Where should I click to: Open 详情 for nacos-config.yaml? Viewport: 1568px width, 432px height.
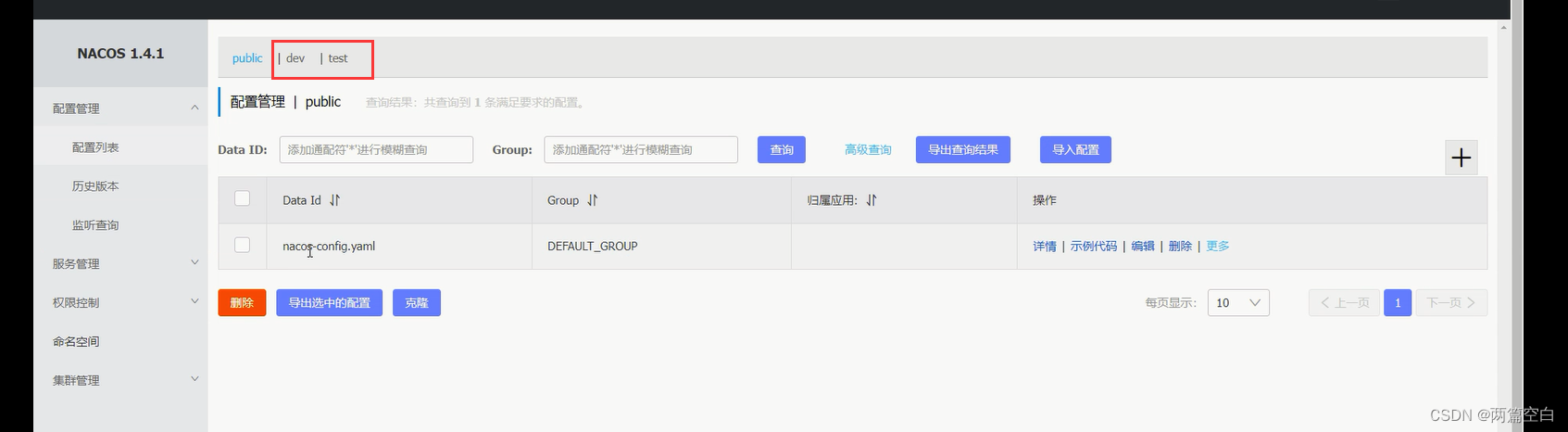[x=1045, y=247]
